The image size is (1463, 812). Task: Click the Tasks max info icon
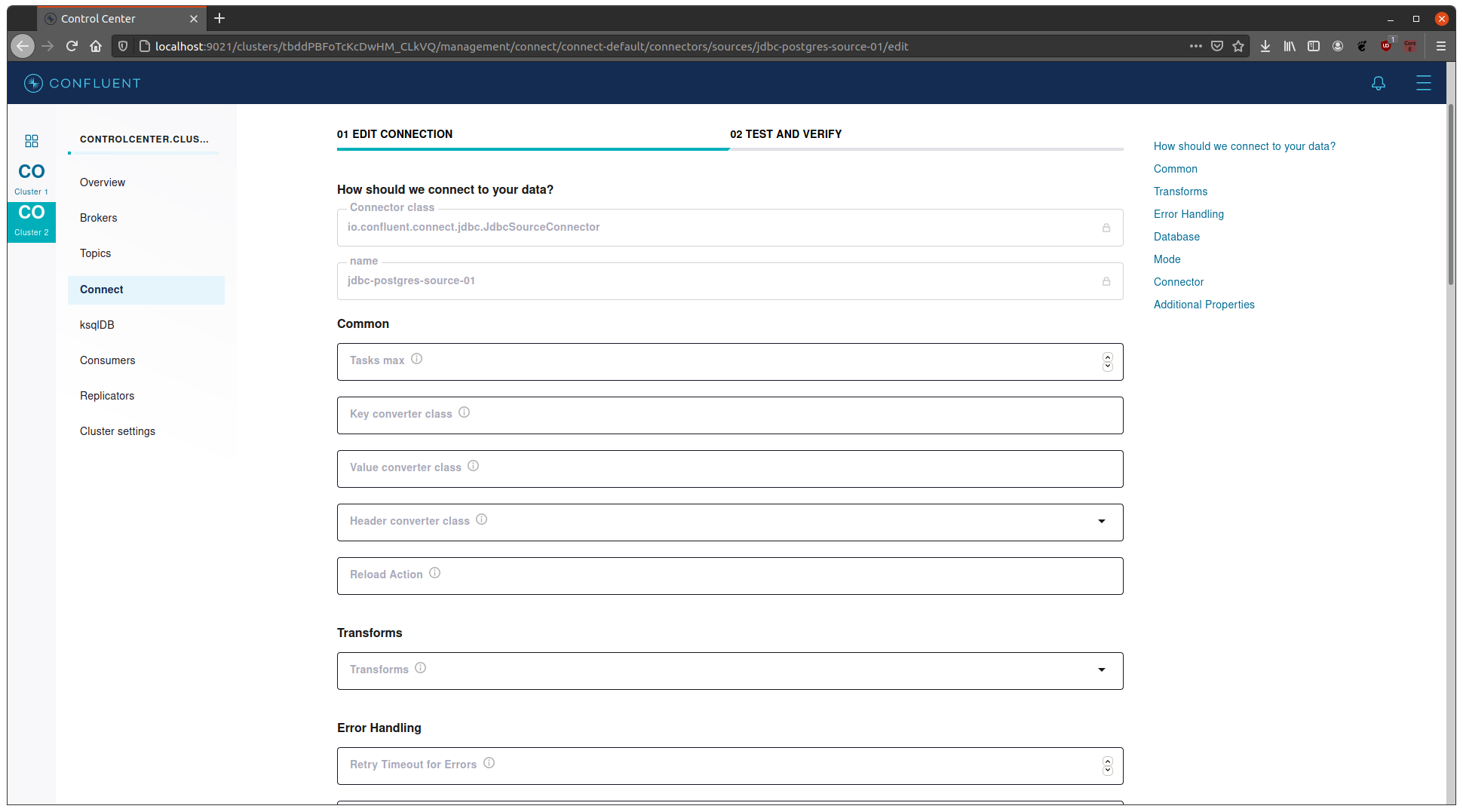click(416, 359)
